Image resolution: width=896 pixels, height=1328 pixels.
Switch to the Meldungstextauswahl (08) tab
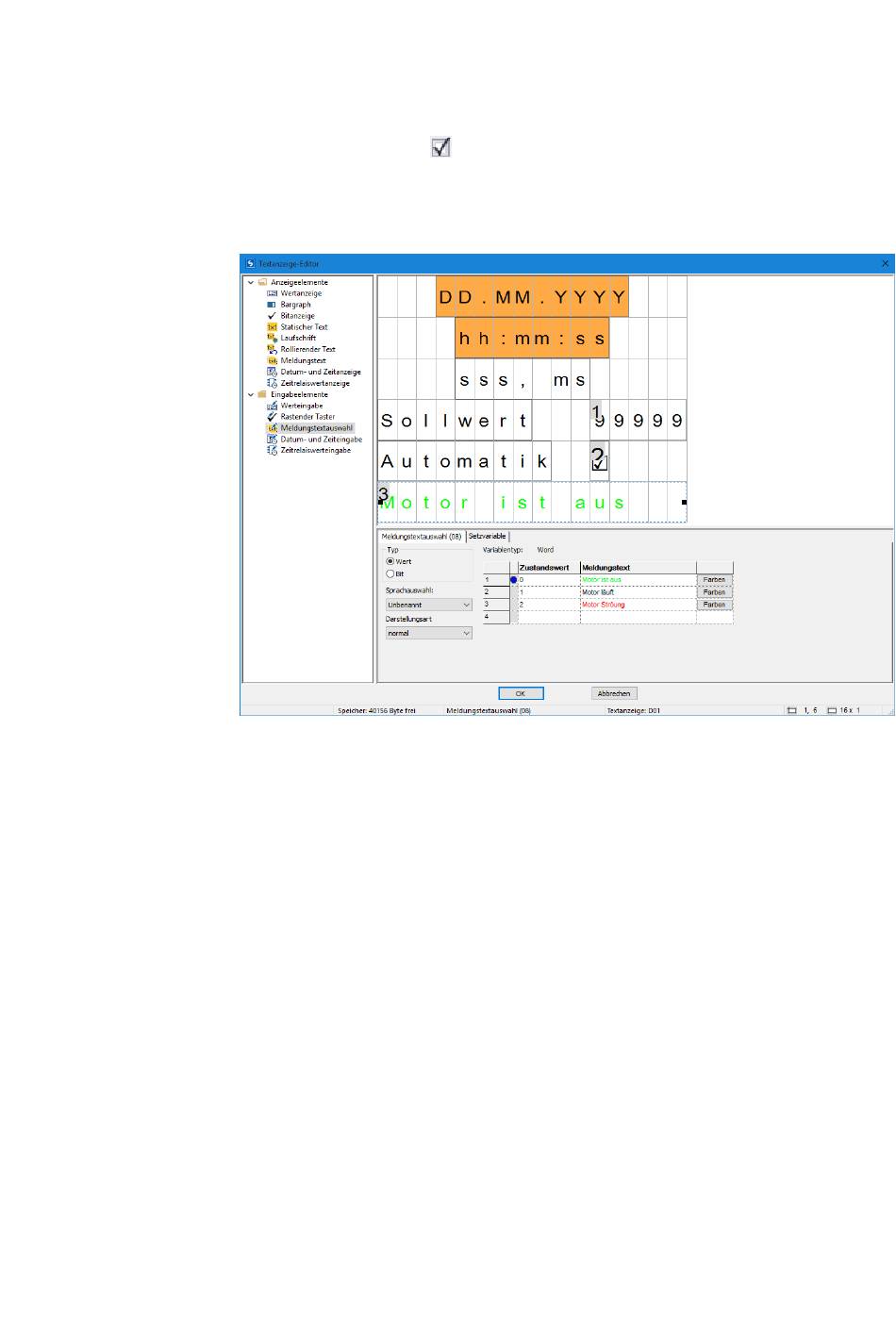point(422,536)
